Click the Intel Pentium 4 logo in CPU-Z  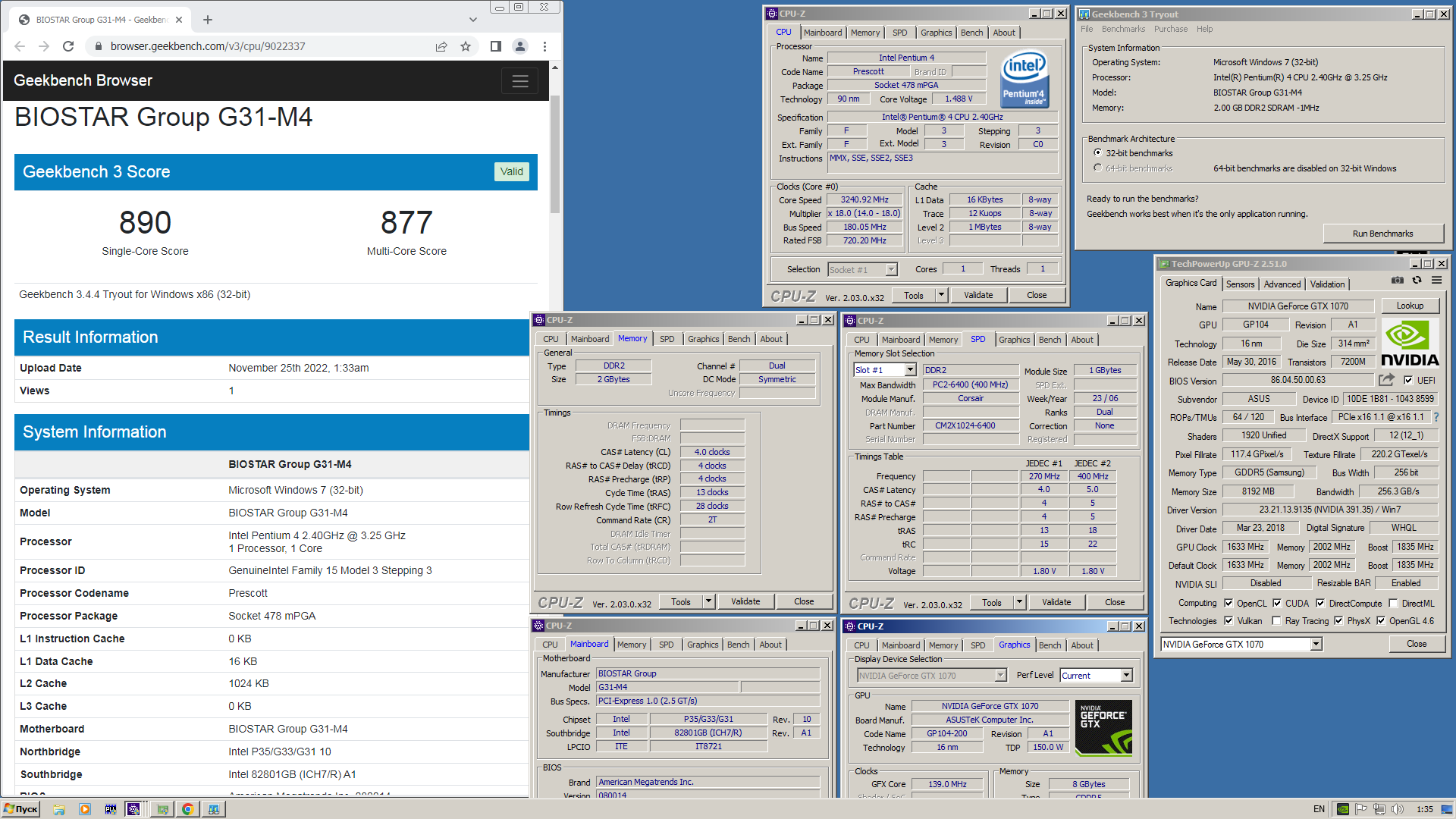tap(1025, 79)
